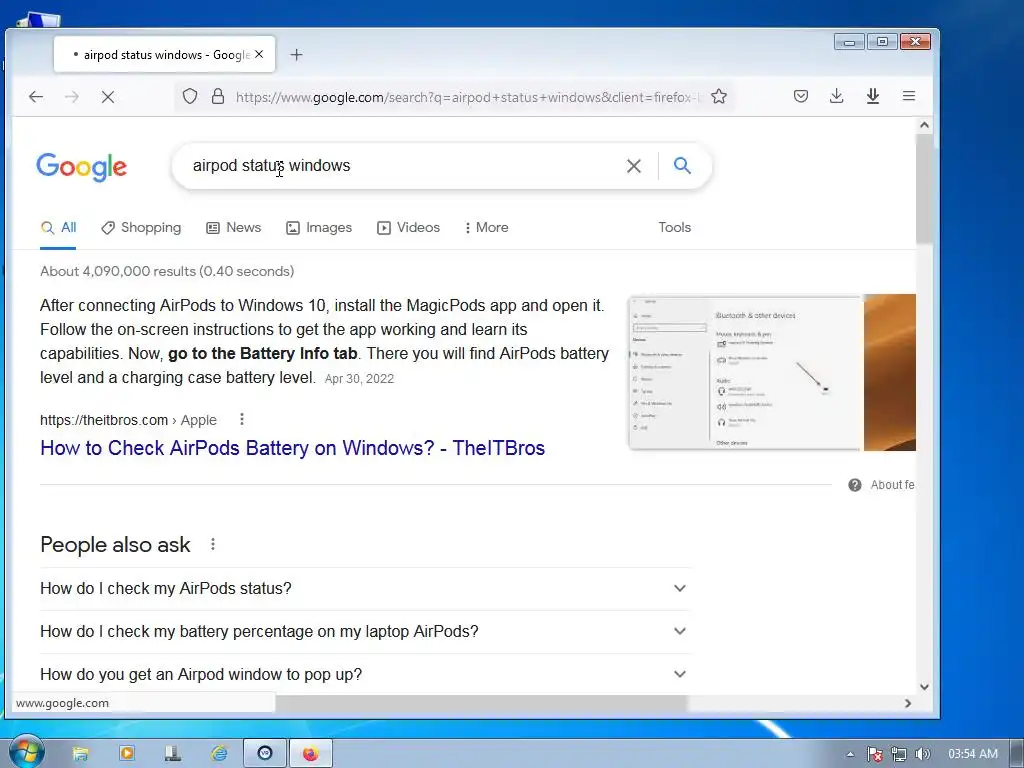
Task: Switch to the Images tab
Action: pos(319,227)
